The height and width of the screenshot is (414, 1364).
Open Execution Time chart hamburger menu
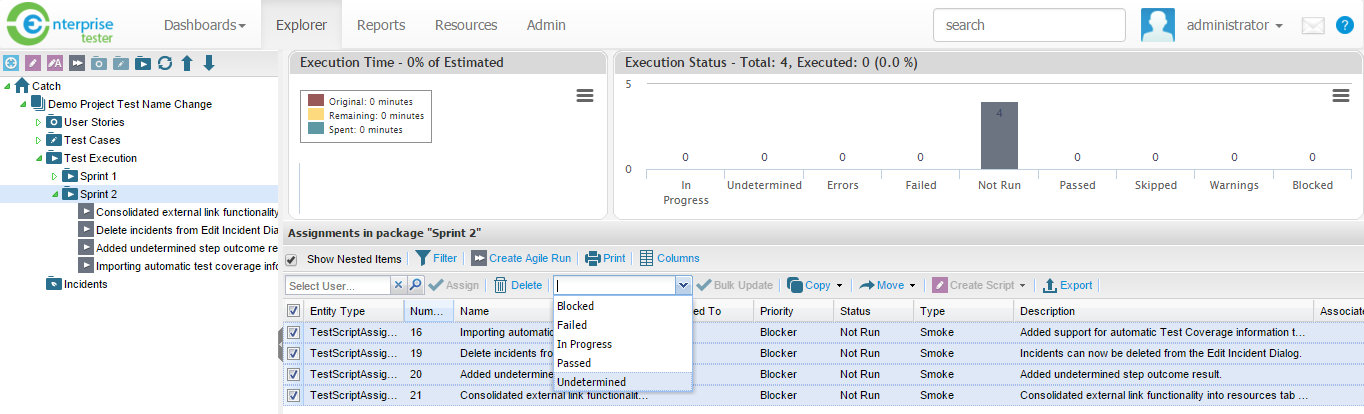click(586, 96)
